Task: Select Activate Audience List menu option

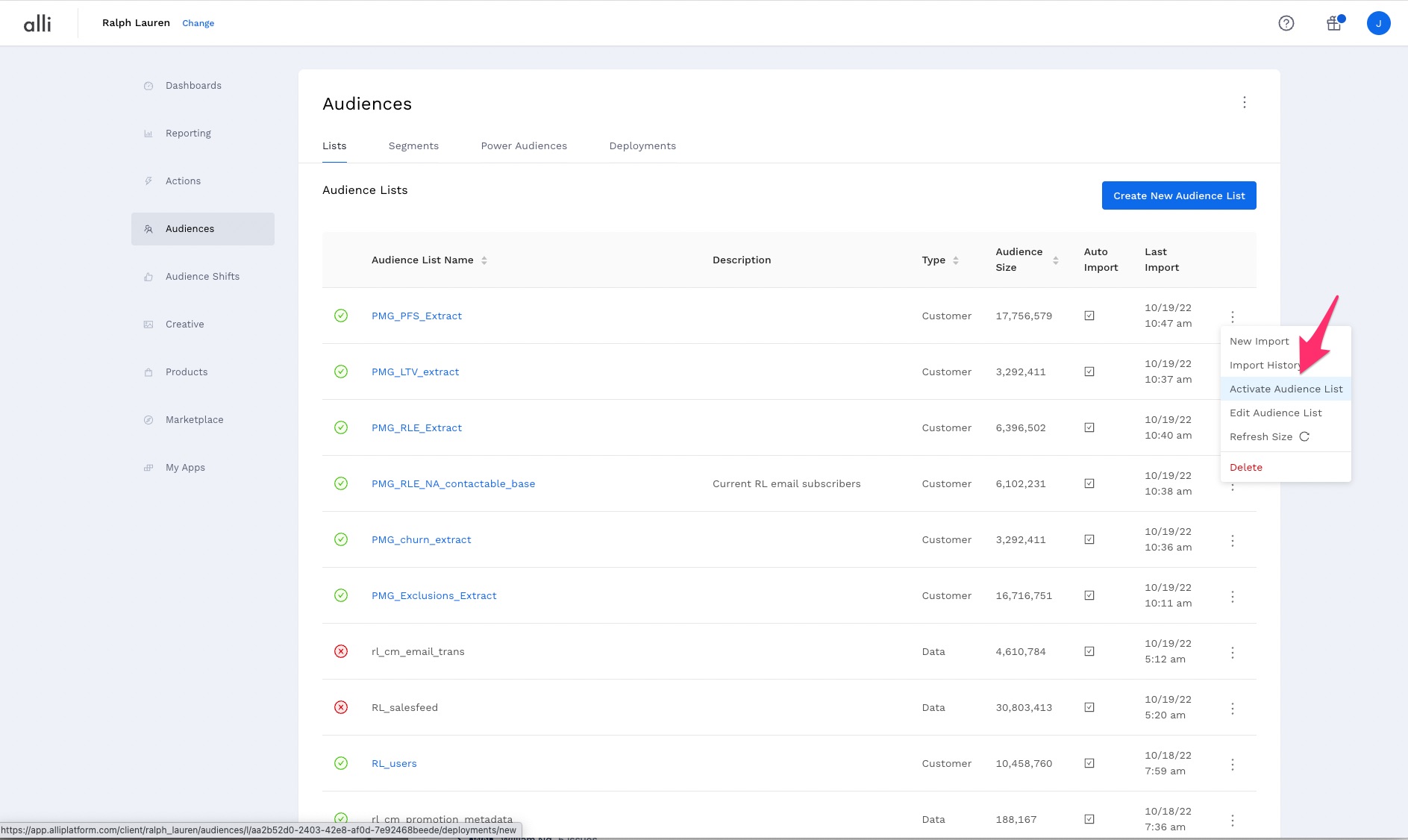Action: pyautogui.click(x=1286, y=389)
